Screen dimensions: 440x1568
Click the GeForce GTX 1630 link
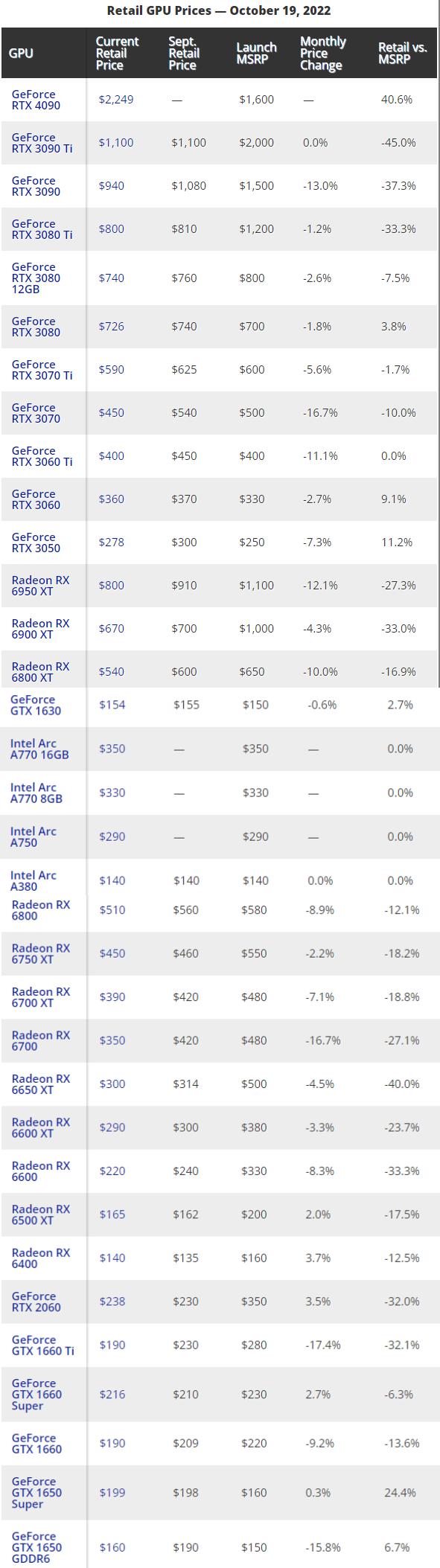(x=36, y=705)
